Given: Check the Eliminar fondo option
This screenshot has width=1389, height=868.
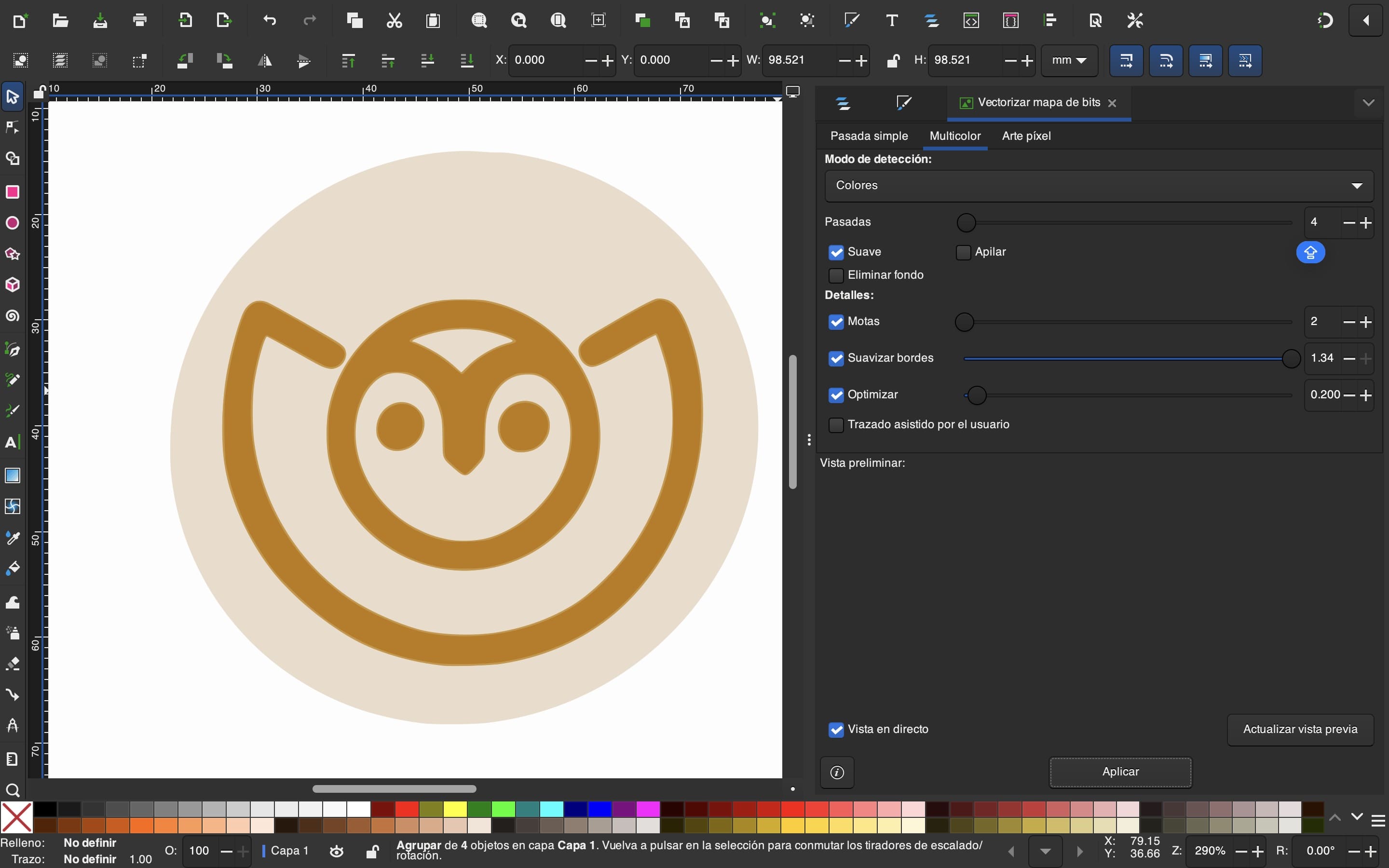Looking at the screenshot, I should point(836,275).
